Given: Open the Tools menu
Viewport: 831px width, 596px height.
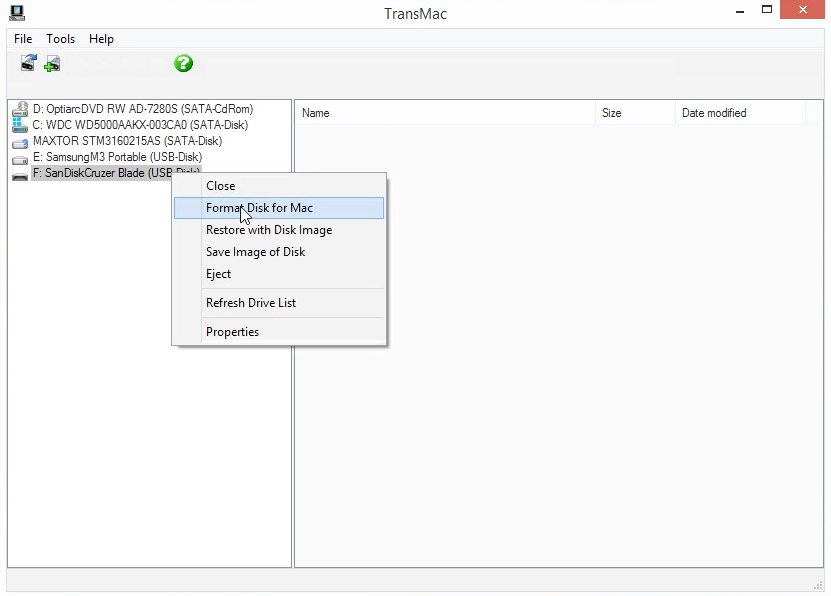Looking at the screenshot, I should pyautogui.click(x=60, y=39).
